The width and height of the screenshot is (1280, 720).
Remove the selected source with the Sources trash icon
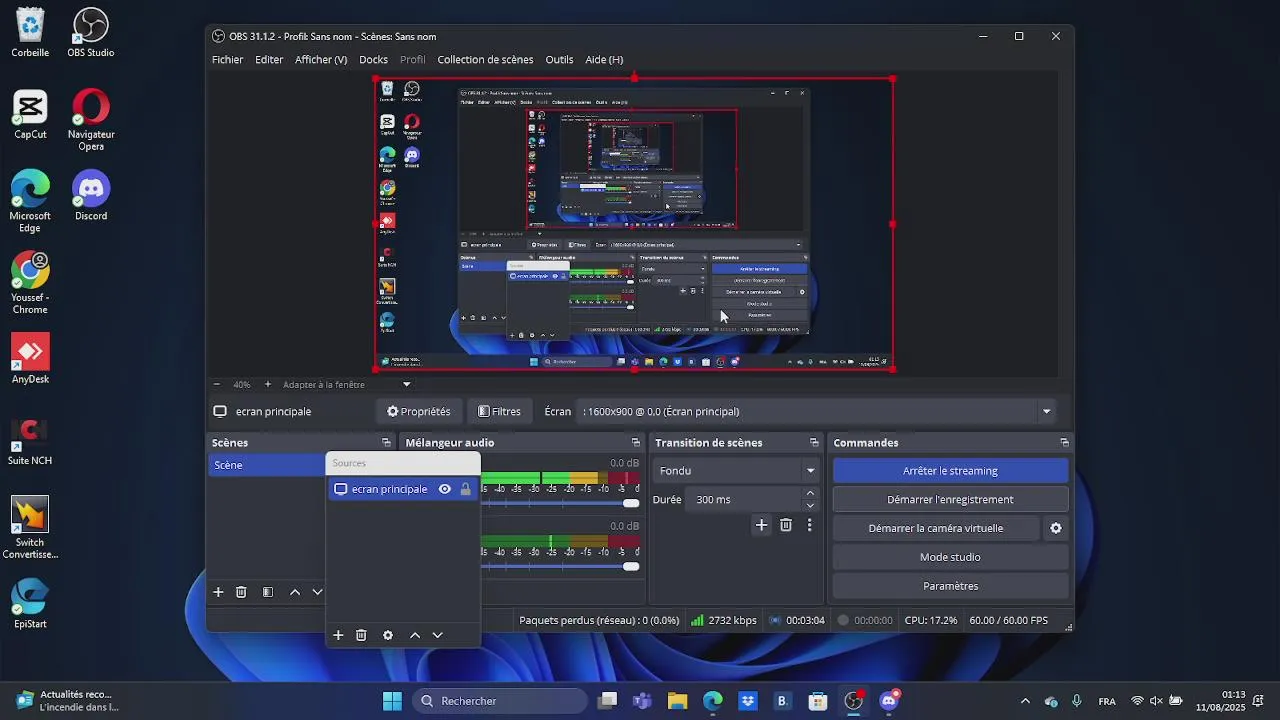click(x=361, y=635)
